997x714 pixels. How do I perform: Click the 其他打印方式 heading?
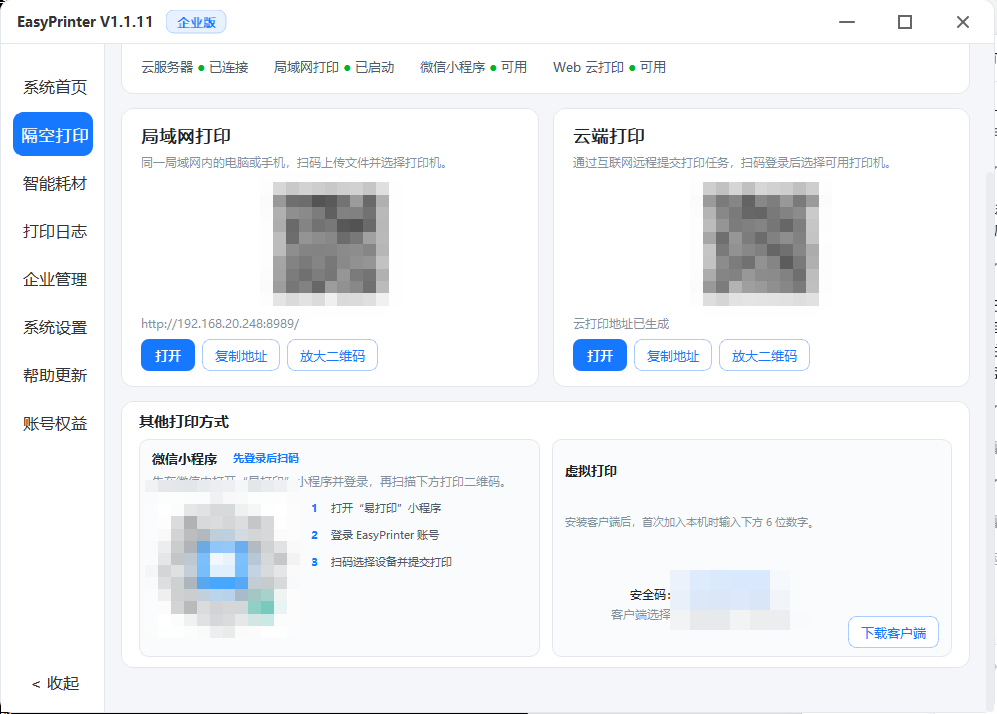point(184,422)
